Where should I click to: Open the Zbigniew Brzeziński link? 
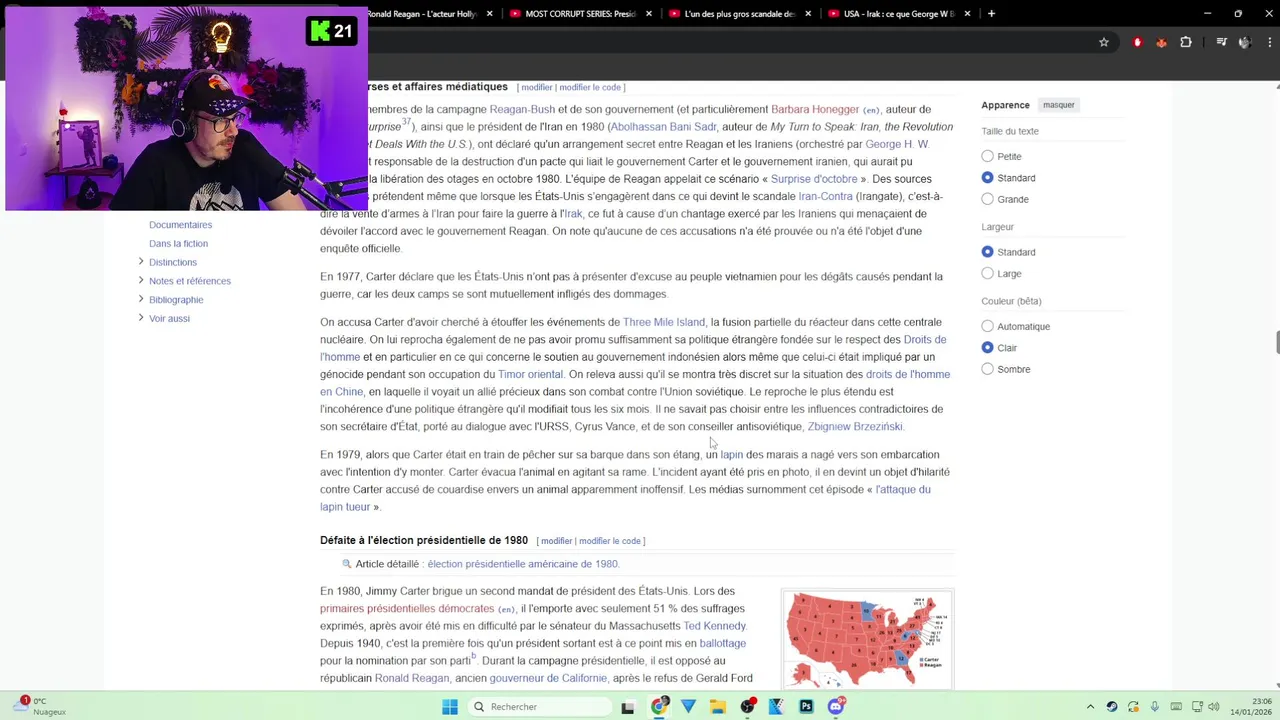[x=855, y=426]
